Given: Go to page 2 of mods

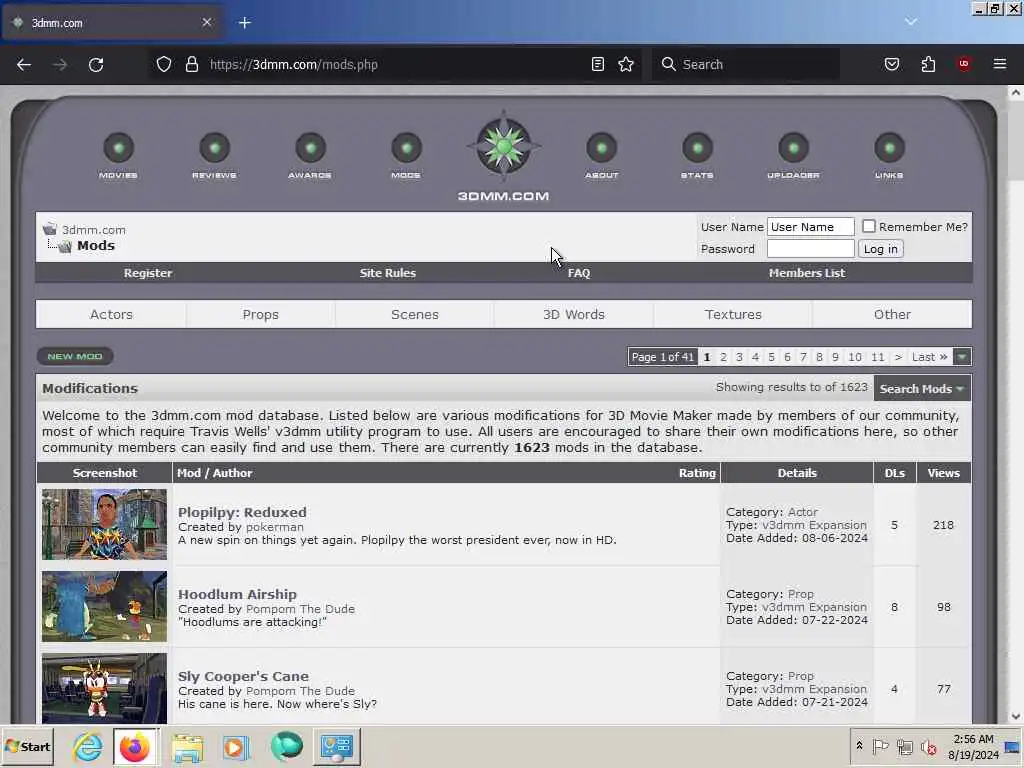Looking at the screenshot, I should [723, 357].
